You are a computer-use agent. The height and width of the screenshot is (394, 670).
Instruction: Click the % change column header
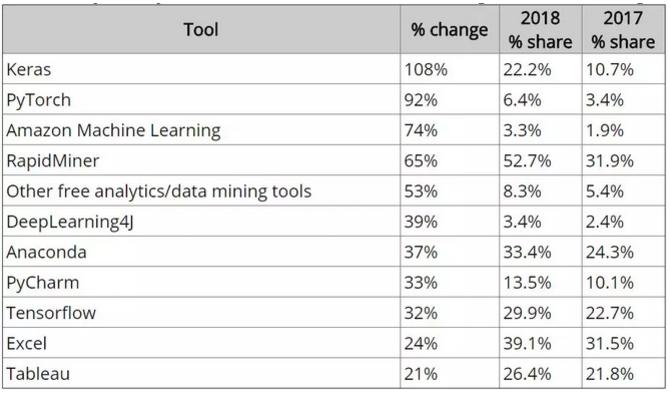tap(450, 29)
